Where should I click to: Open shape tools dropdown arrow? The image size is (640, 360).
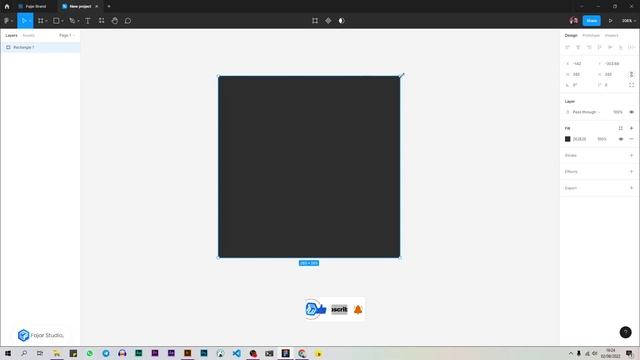pos(62,21)
